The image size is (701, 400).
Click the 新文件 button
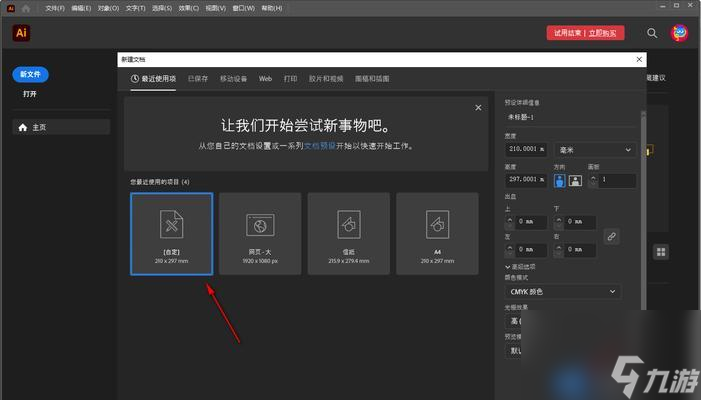pos(30,74)
